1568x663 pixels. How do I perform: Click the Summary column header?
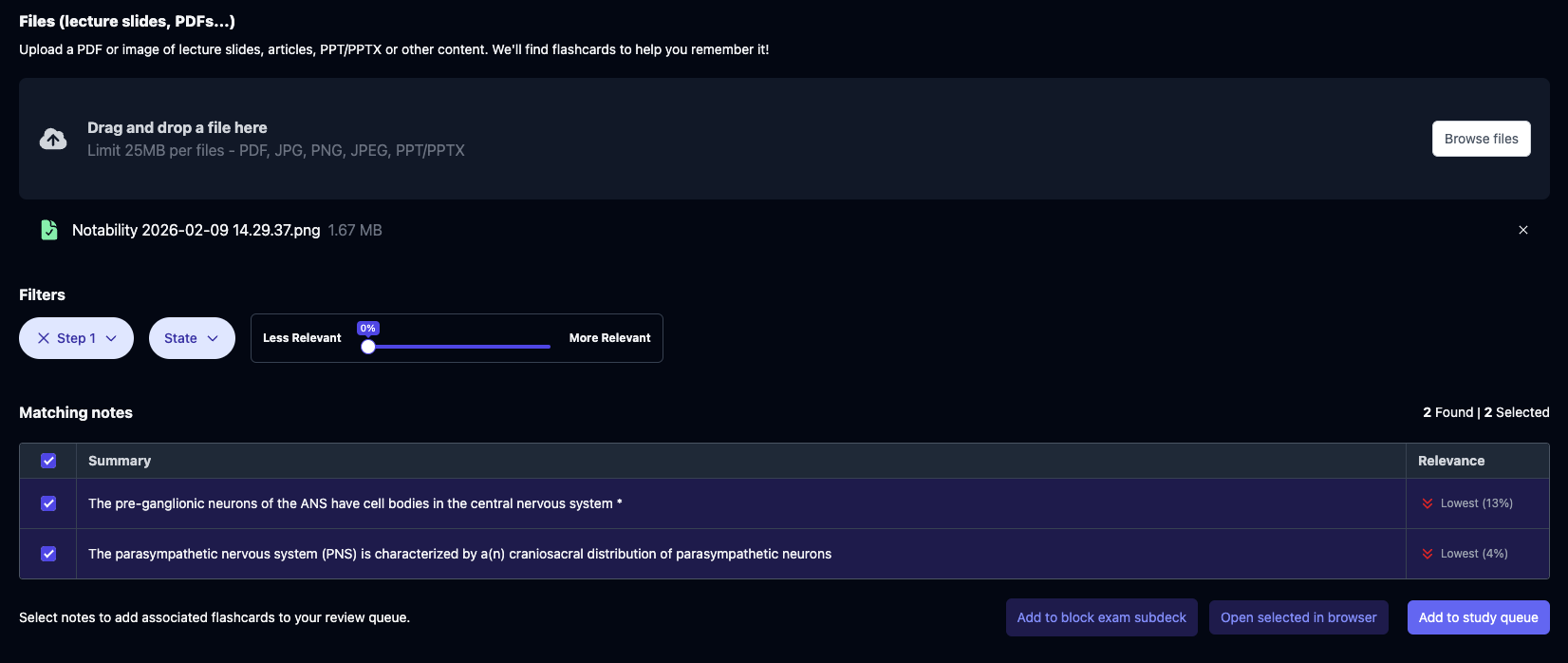(x=120, y=461)
